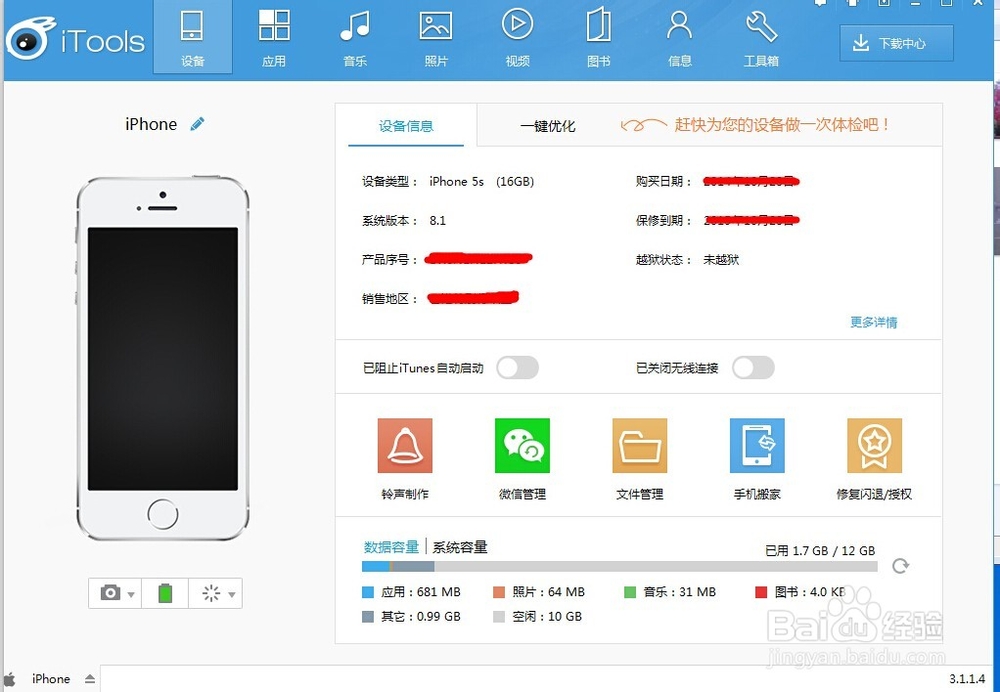Click the Apple logo in bottom bar
This screenshot has height=692, width=1000.
coord(10,679)
